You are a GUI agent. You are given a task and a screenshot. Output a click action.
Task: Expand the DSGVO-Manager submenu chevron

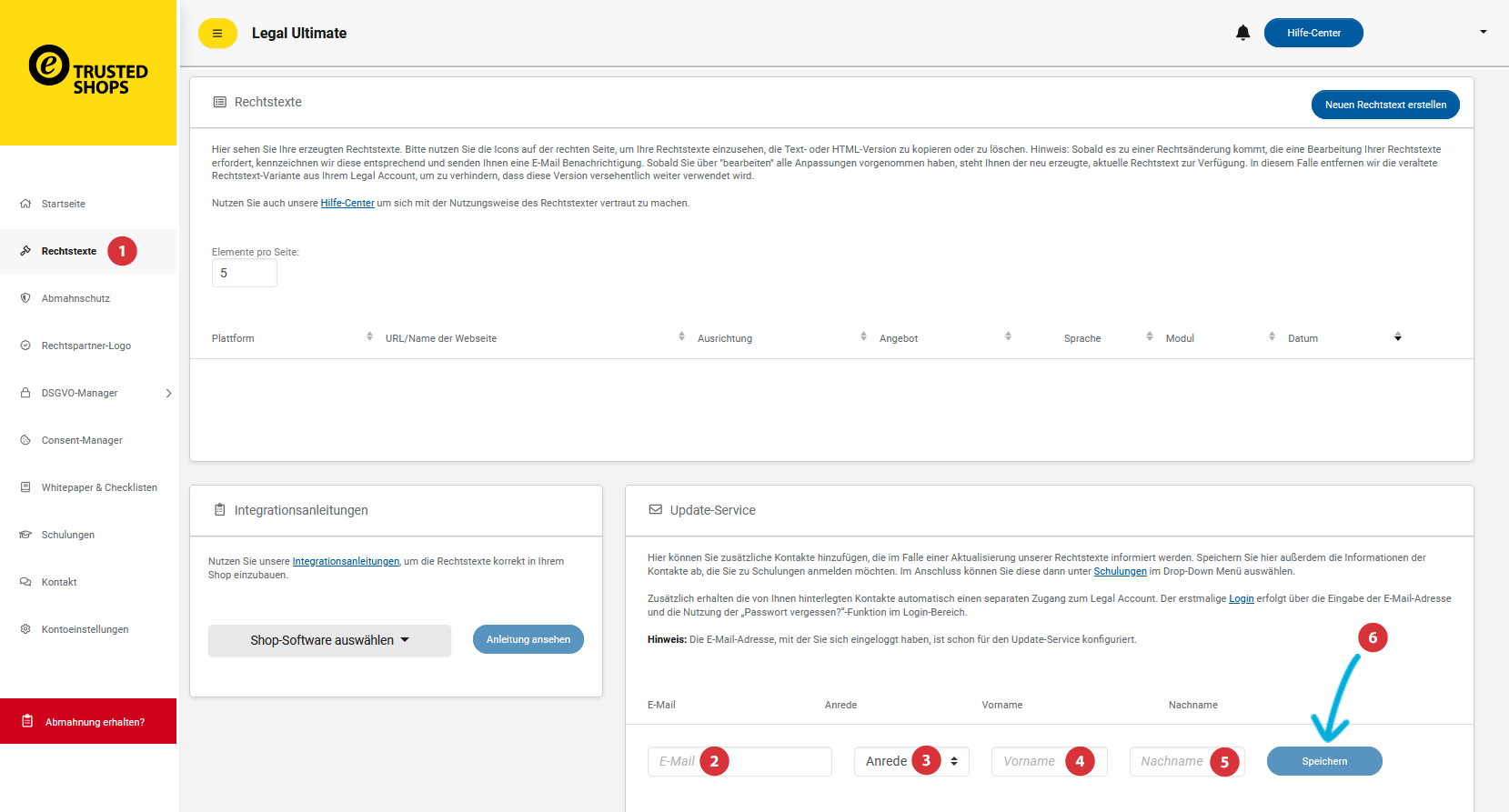pos(168,393)
